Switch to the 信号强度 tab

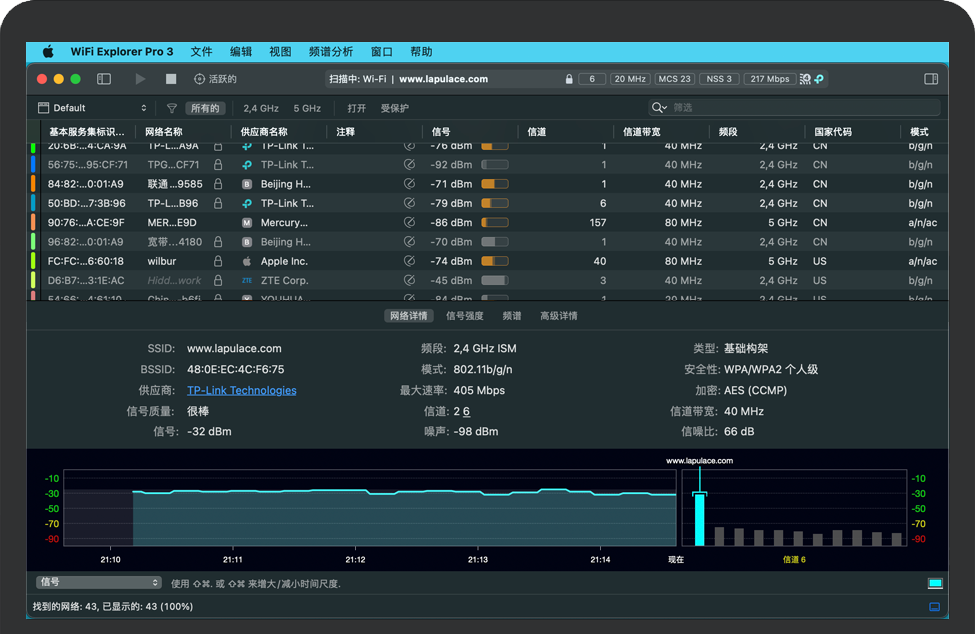[x=464, y=316]
